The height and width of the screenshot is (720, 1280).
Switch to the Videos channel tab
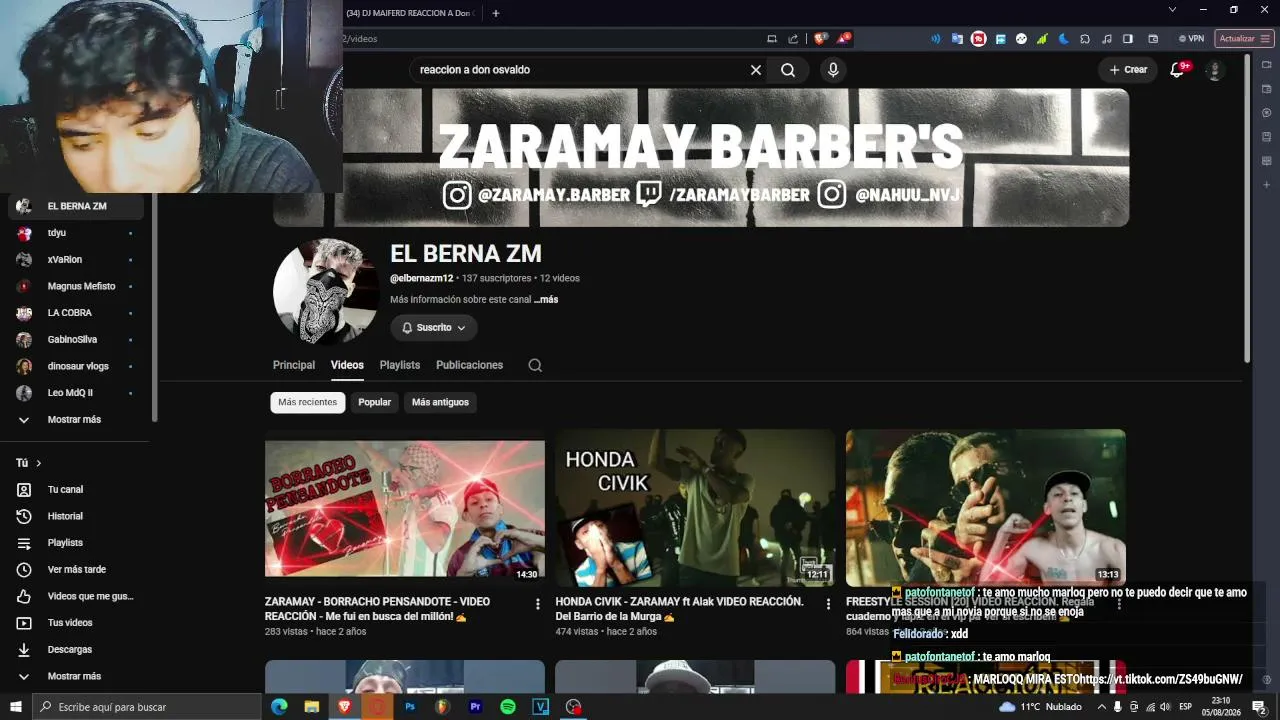[x=347, y=365]
